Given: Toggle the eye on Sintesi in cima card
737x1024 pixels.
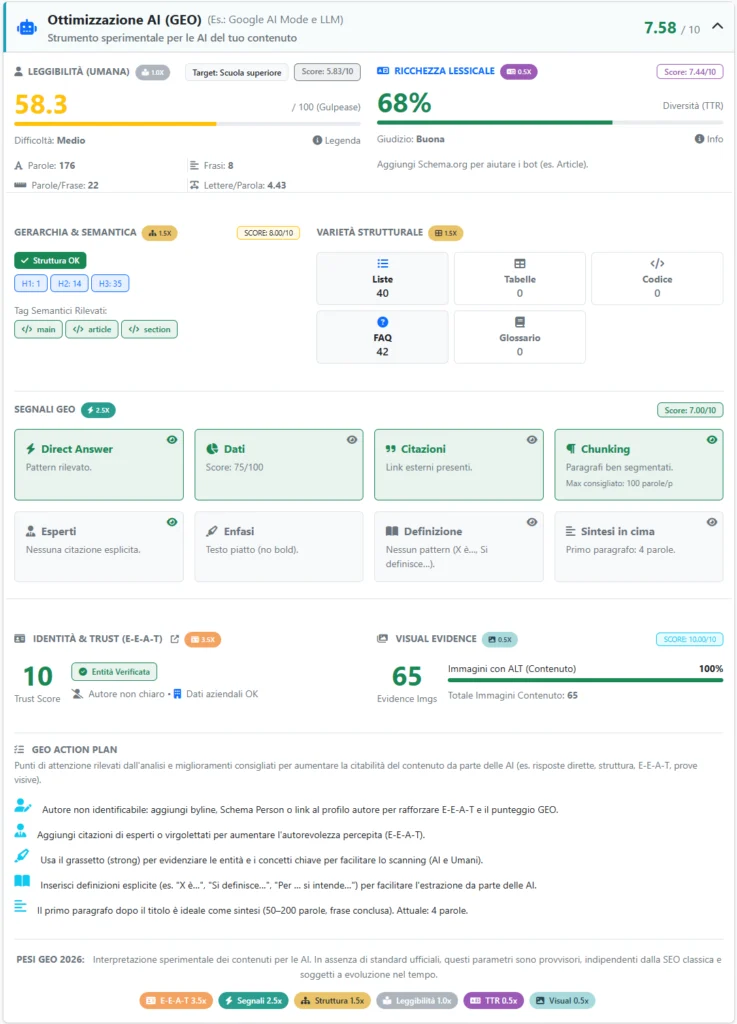Looking at the screenshot, I should coord(711,521).
